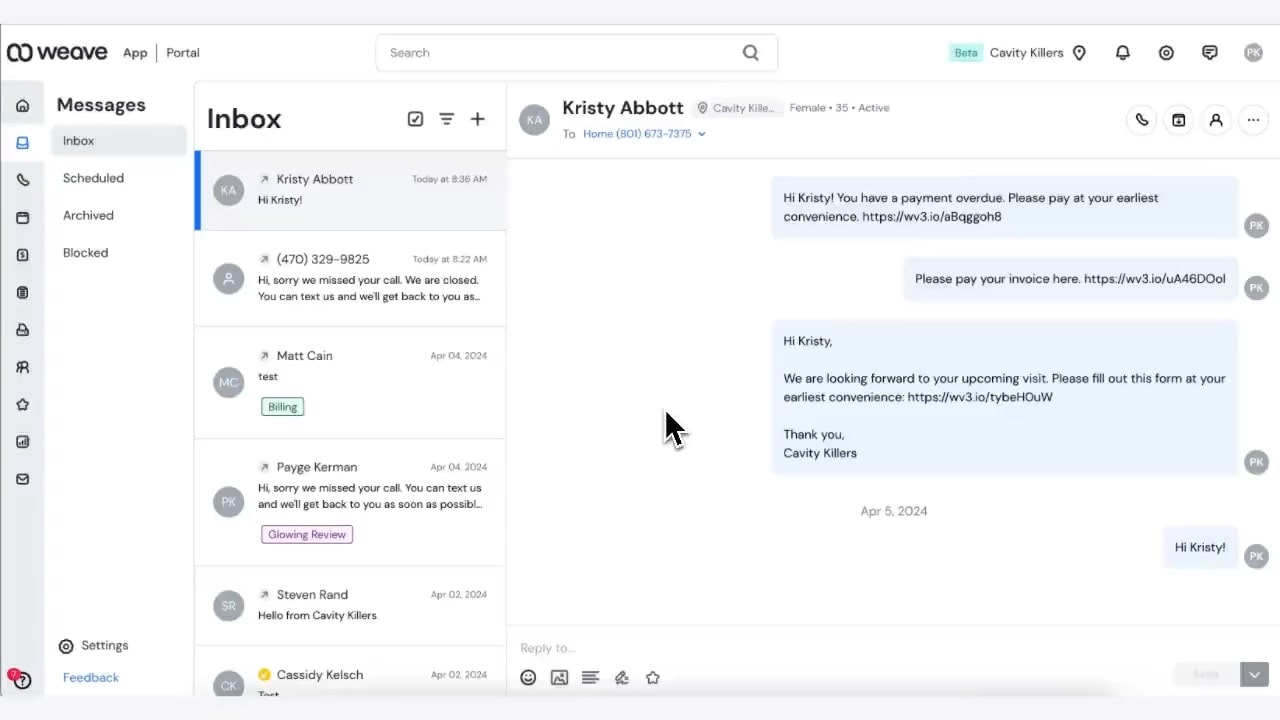Image resolution: width=1280 pixels, height=720 pixels.
Task: Open the three-dot more options menu
Action: pos(1253,120)
